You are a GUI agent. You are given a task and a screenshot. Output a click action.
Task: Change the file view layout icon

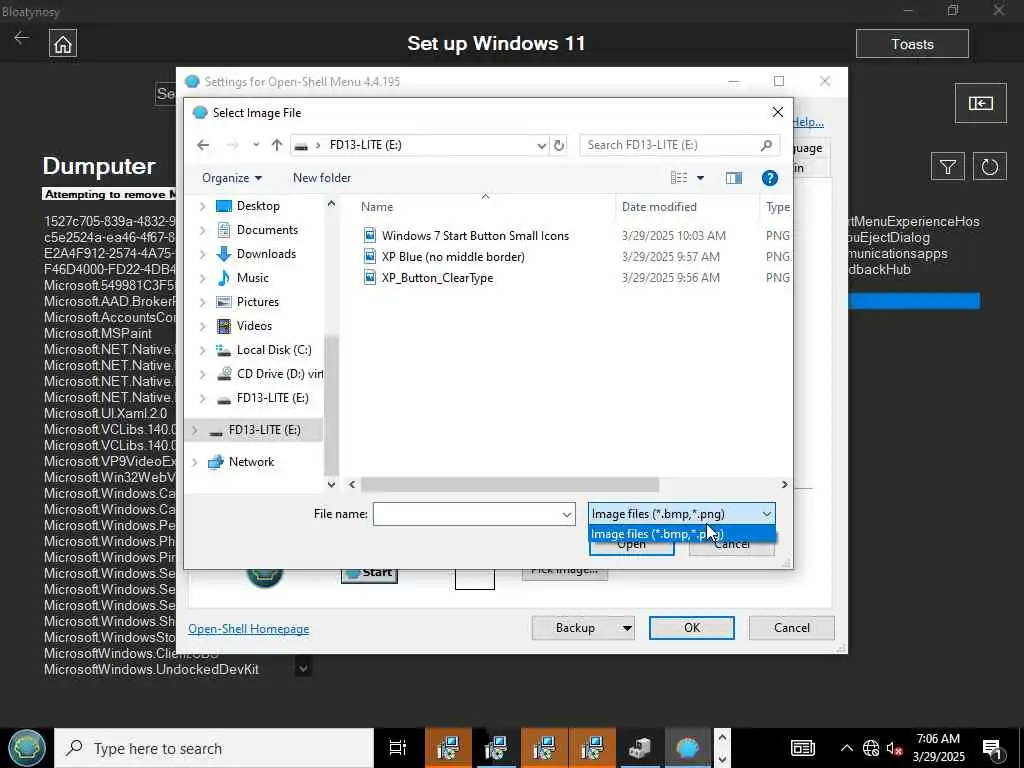click(679, 178)
